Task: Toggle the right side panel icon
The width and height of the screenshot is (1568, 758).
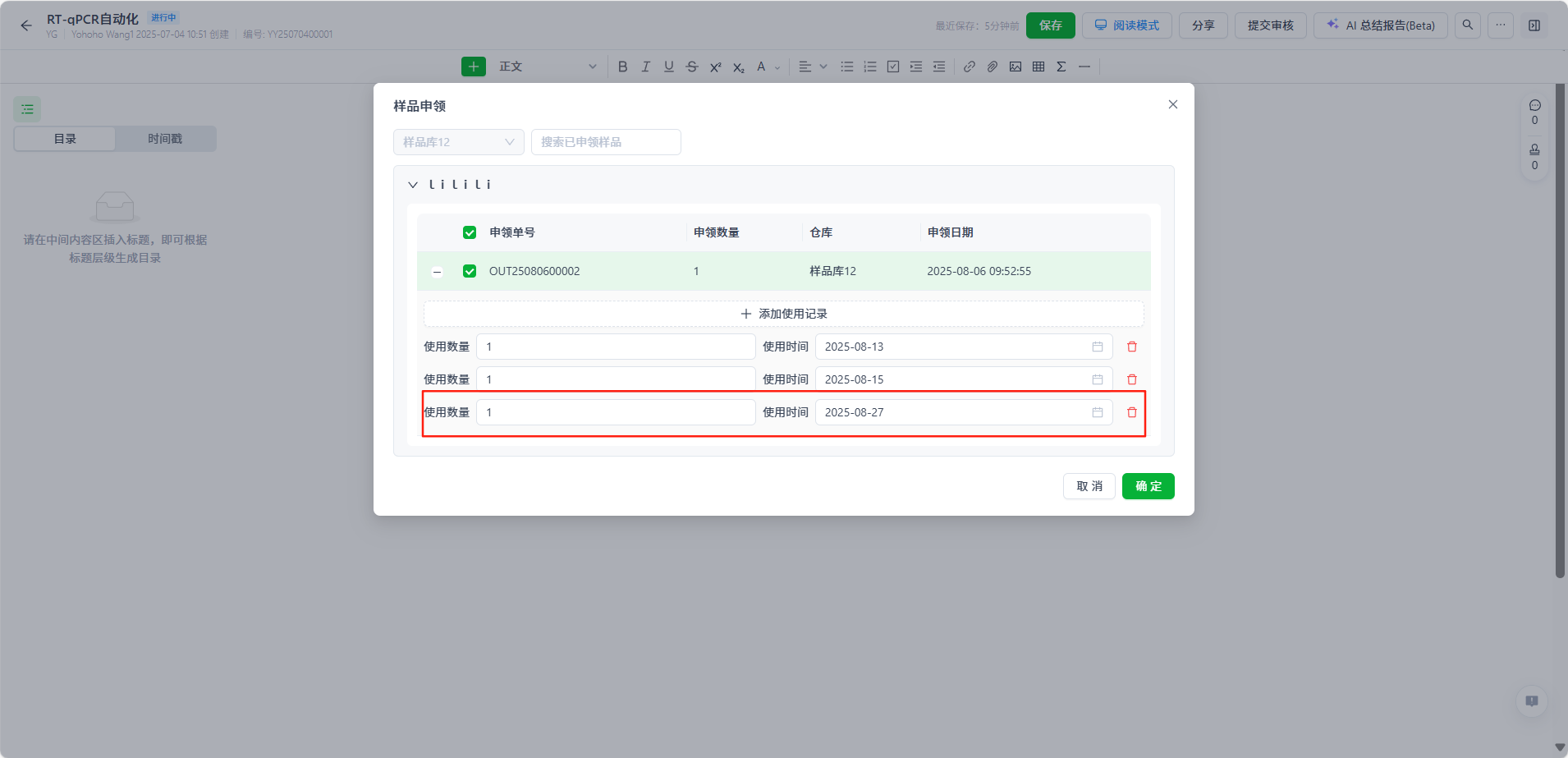Action: click(x=1534, y=25)
